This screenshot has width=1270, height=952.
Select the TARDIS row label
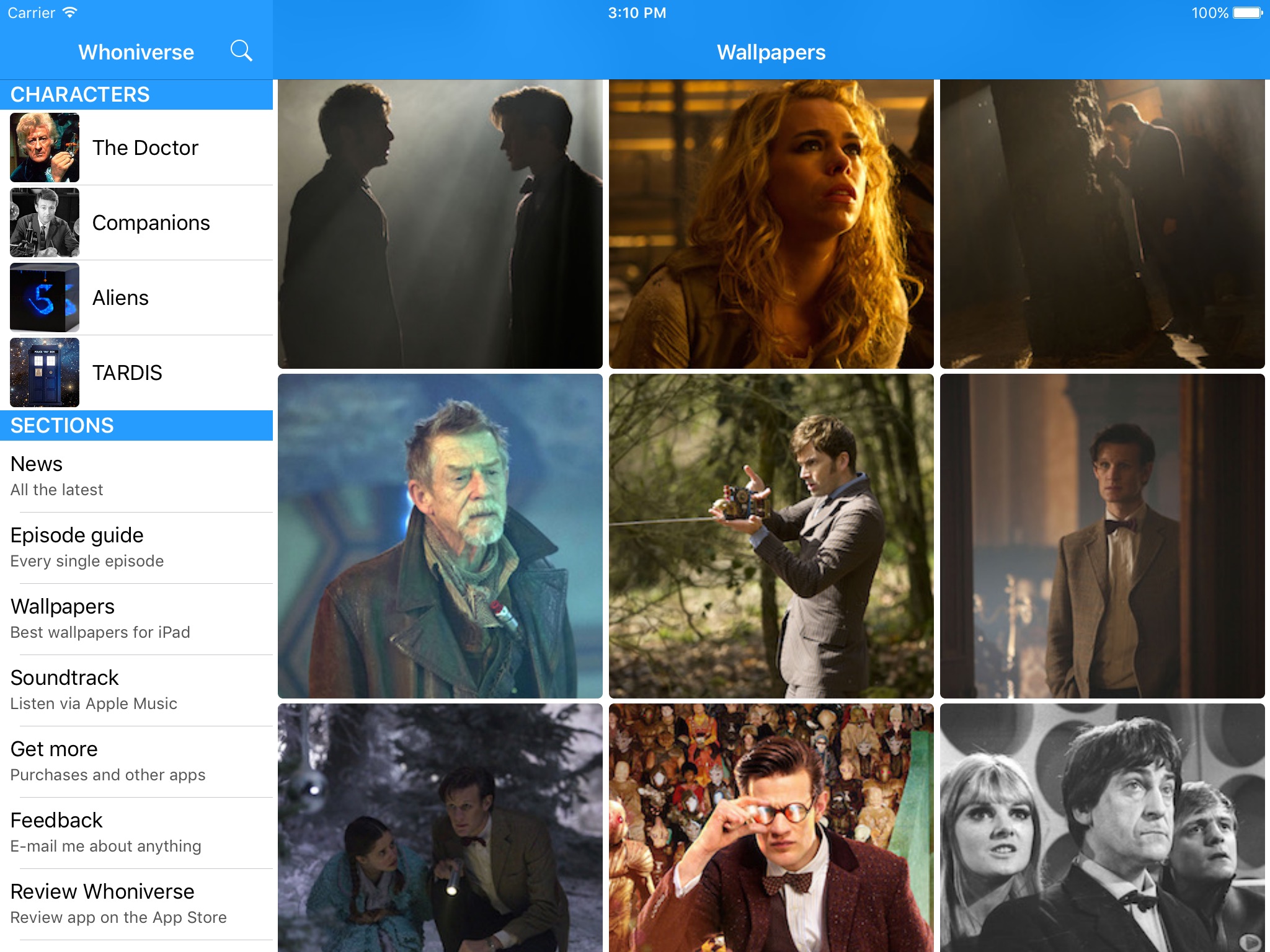[127, 372]
